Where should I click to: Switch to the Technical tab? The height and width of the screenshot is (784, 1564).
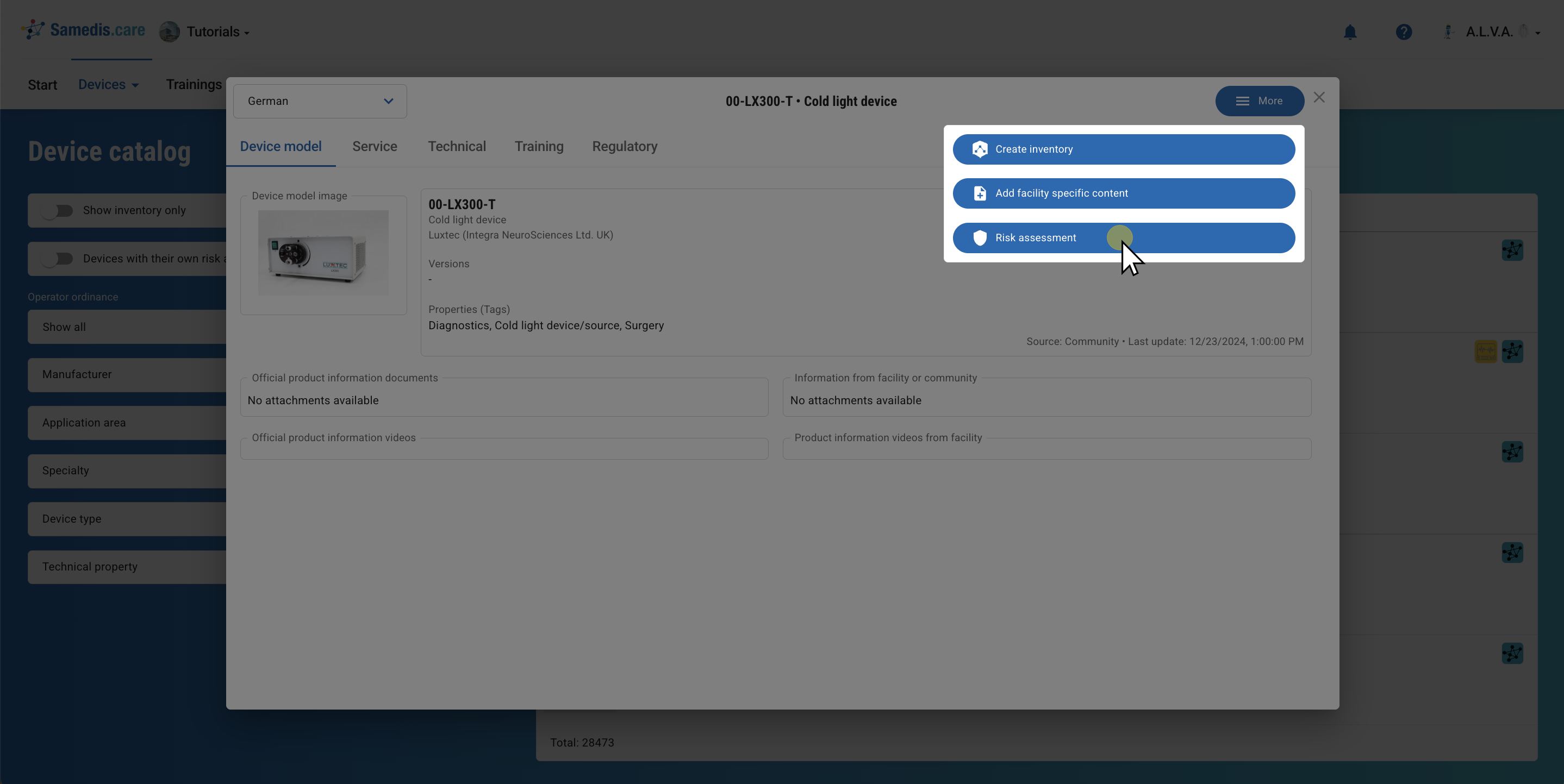457,146
